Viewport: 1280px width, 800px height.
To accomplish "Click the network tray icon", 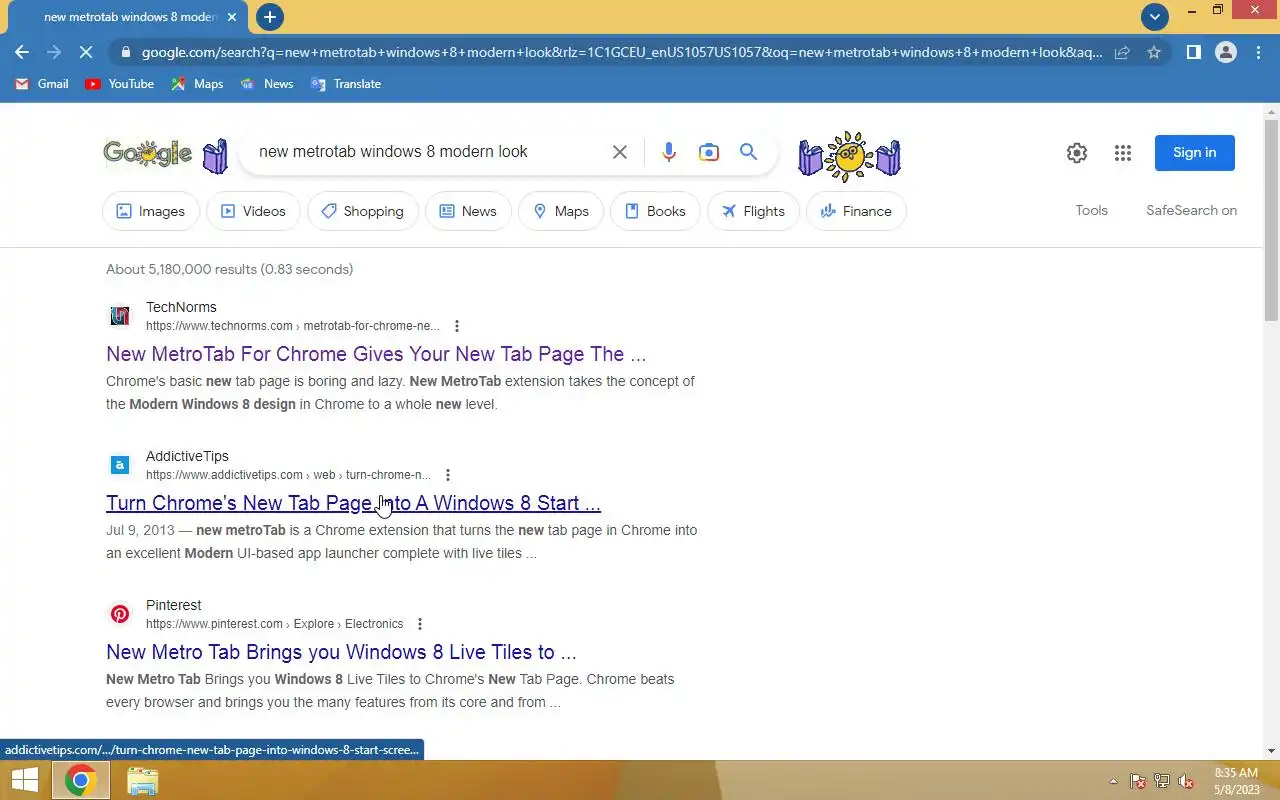I will (x=1162, y=782).
